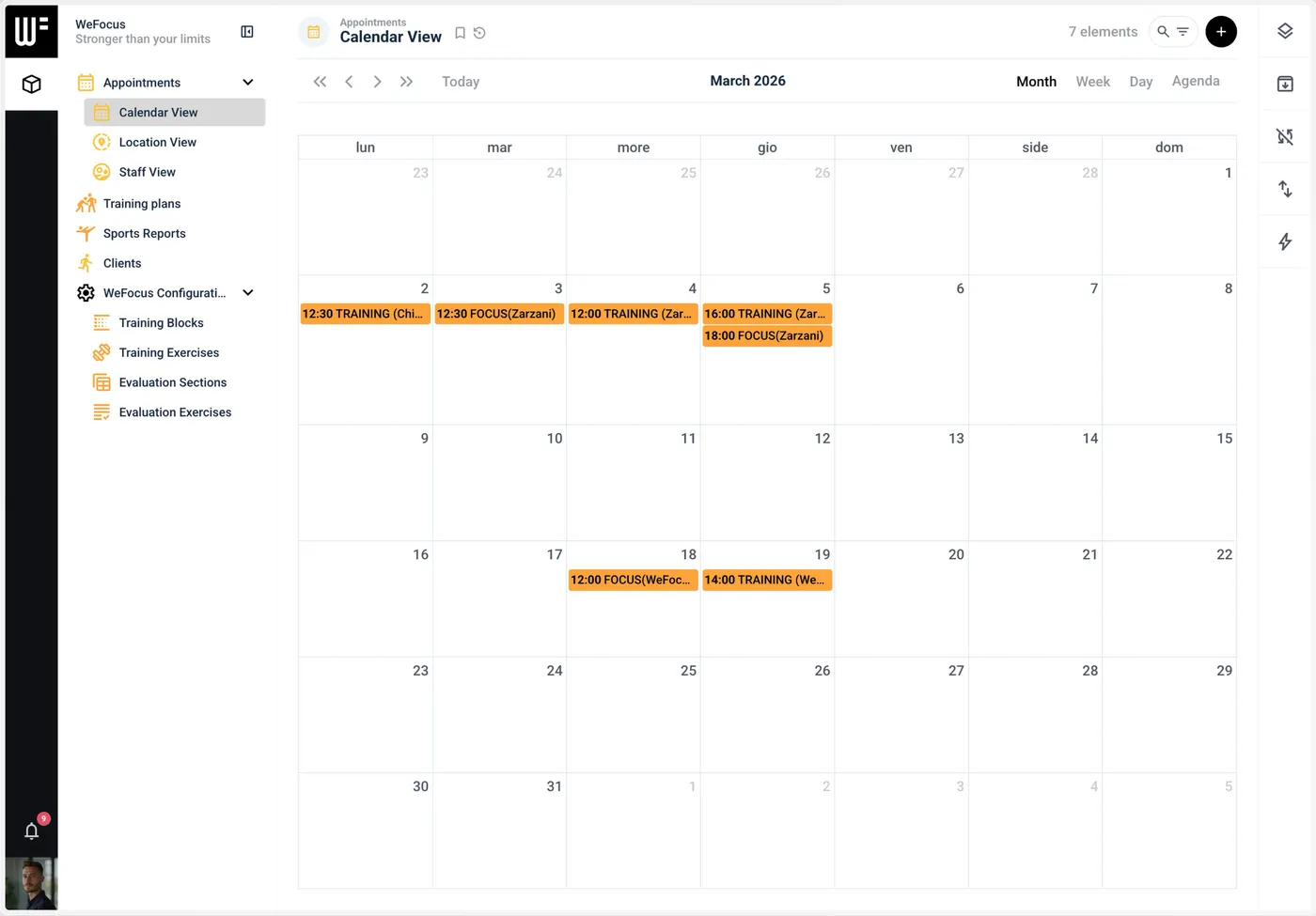
Task: Open 12:30 TRAINING event on March 2
Action: (366, 314)
